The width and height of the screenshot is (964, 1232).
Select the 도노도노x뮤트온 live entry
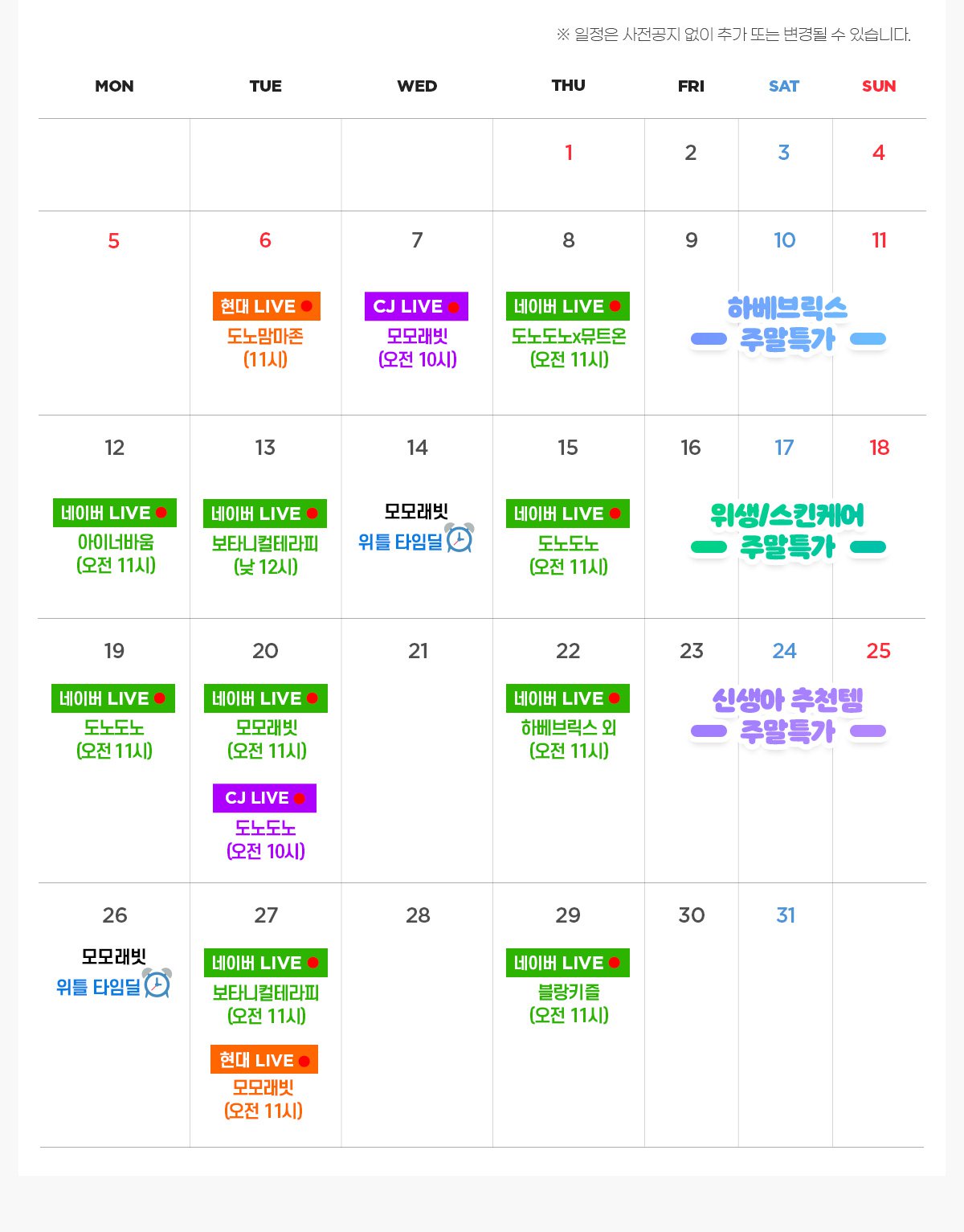[569, 348]
